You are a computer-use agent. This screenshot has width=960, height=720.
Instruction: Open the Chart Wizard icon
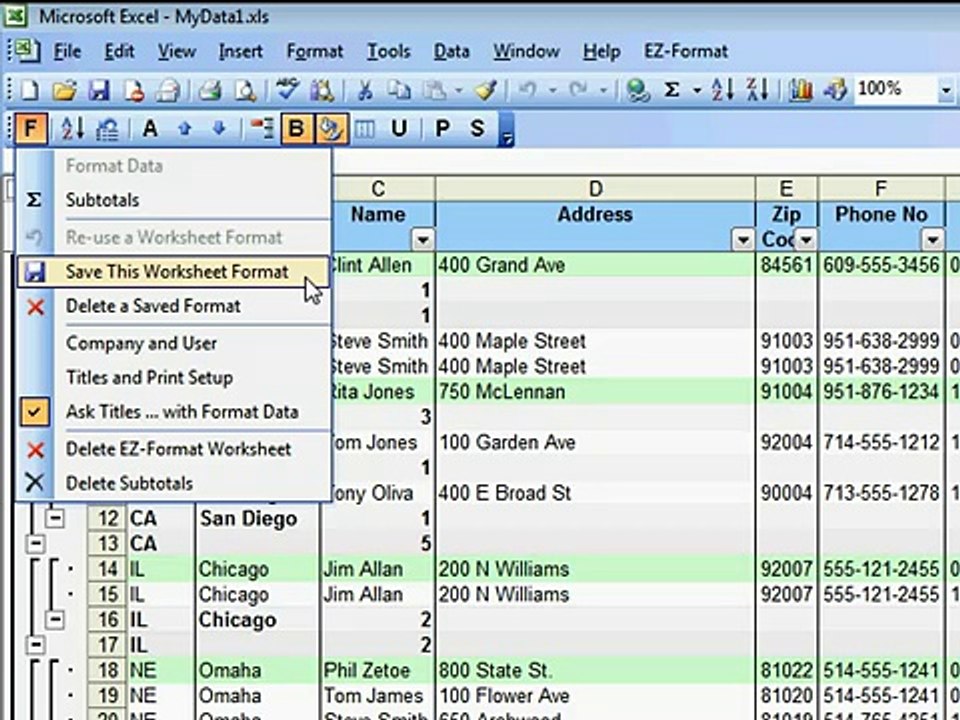[x=800, y=91]
